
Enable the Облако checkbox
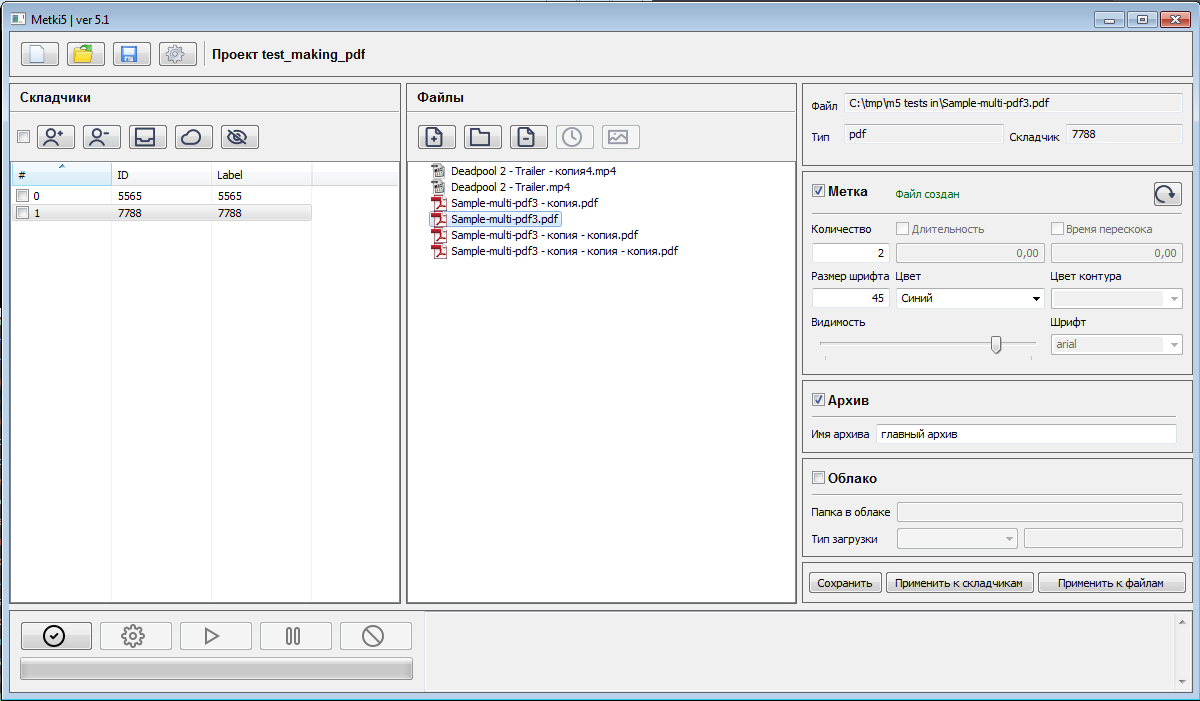coord(819,478)
